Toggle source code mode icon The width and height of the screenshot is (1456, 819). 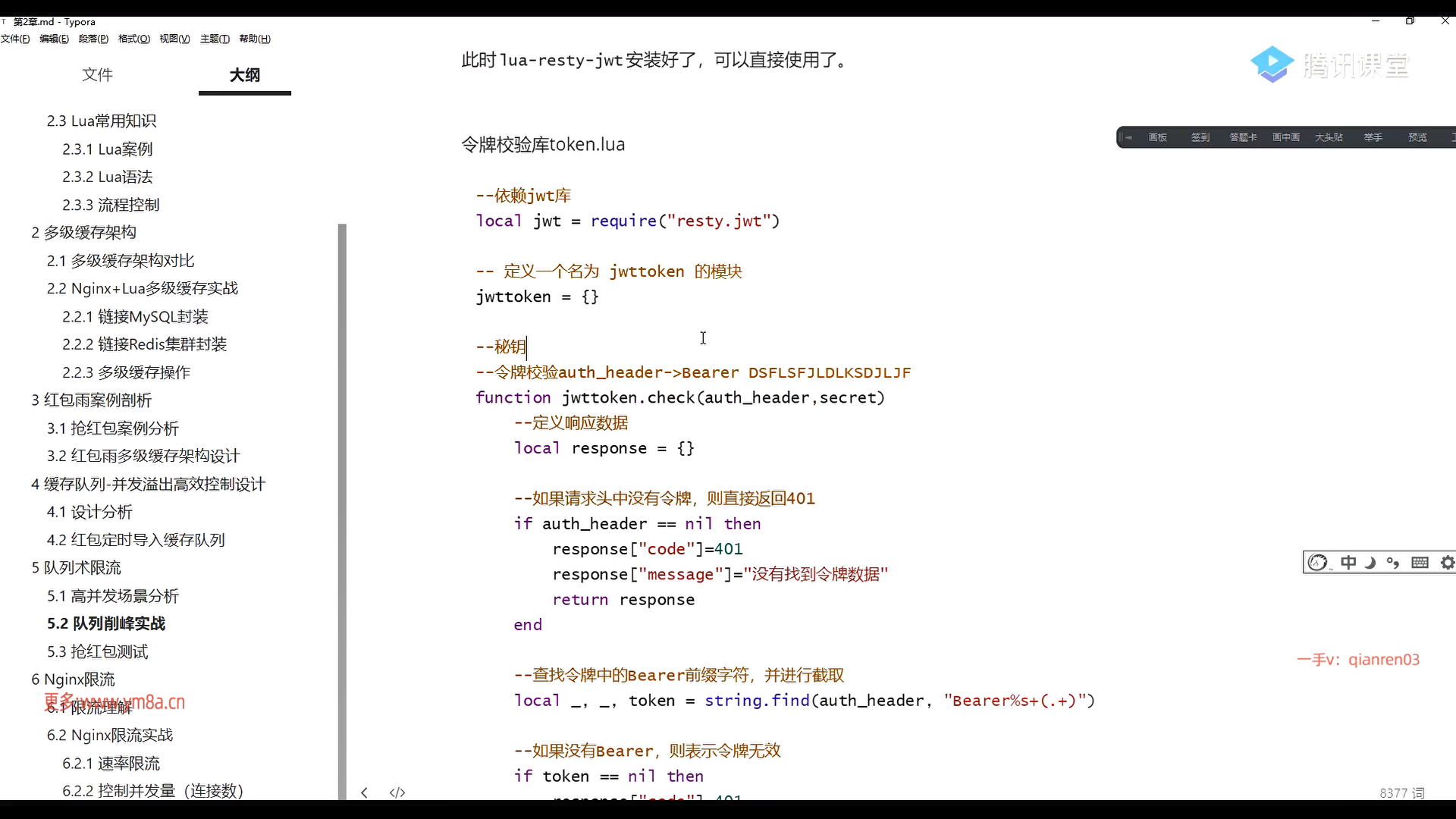click(x=397, y=792)
